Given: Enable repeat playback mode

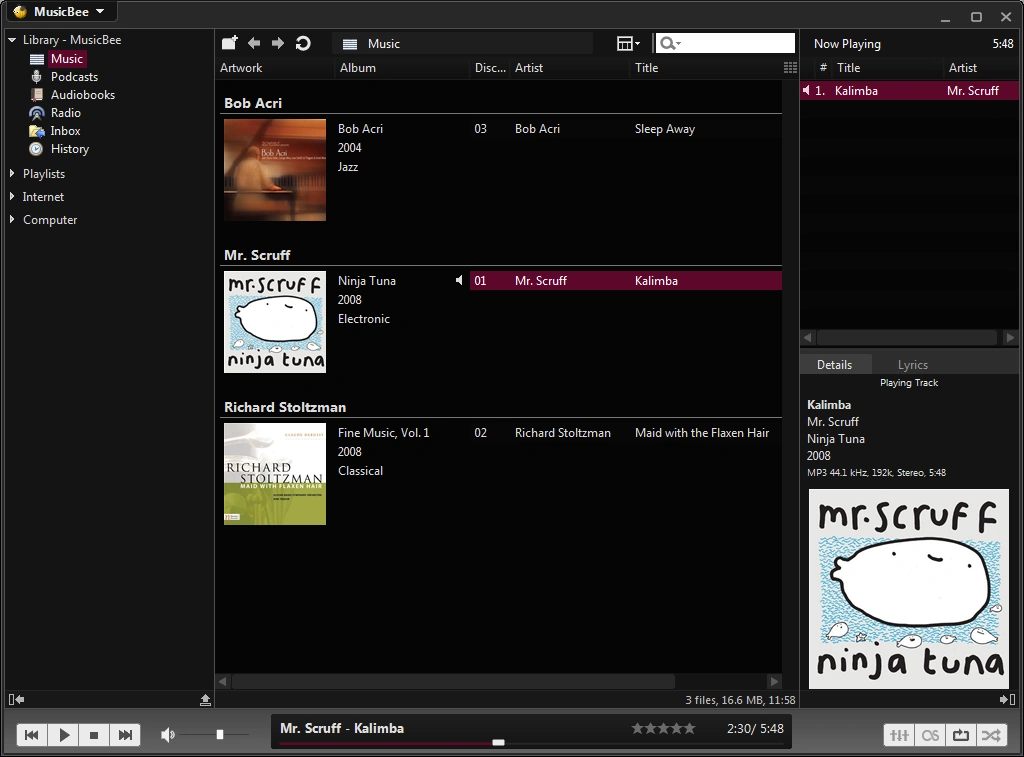Looking at the screenshot, I should 960,734.
